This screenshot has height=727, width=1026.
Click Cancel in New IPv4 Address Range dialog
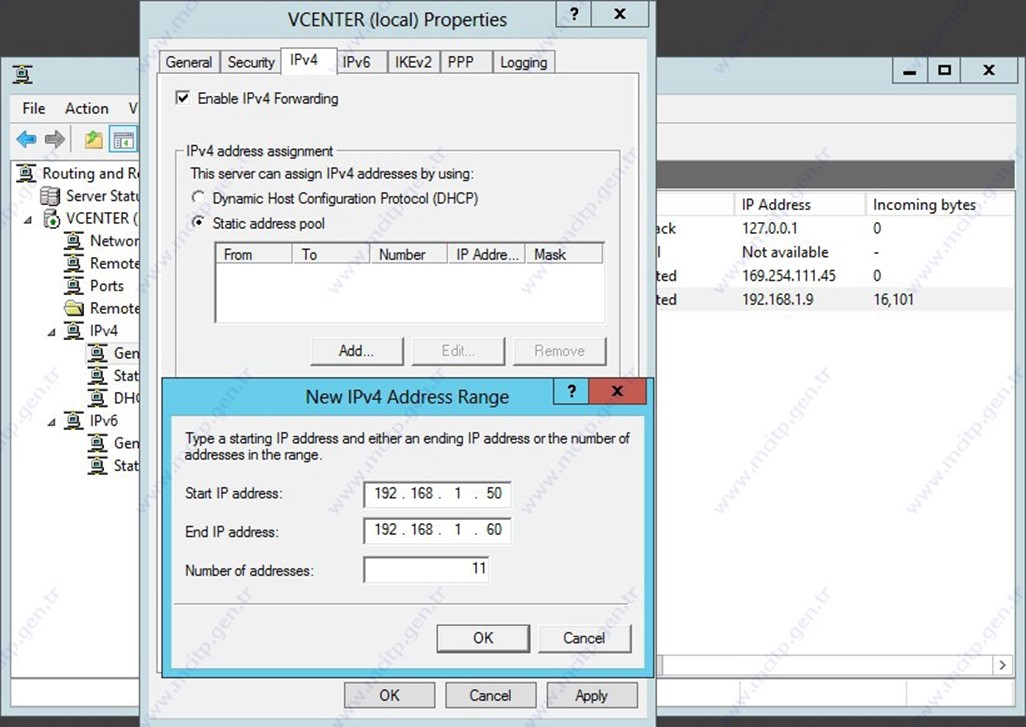pos(584,638)
